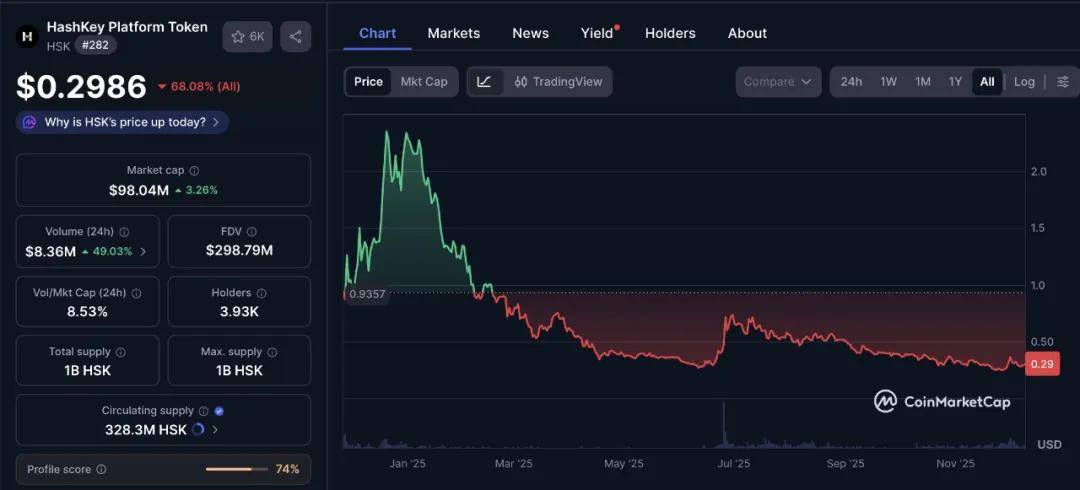The image size is (1080, 490).
Task: Add HSK to watchlist with star button
Action: click(247, 37)
